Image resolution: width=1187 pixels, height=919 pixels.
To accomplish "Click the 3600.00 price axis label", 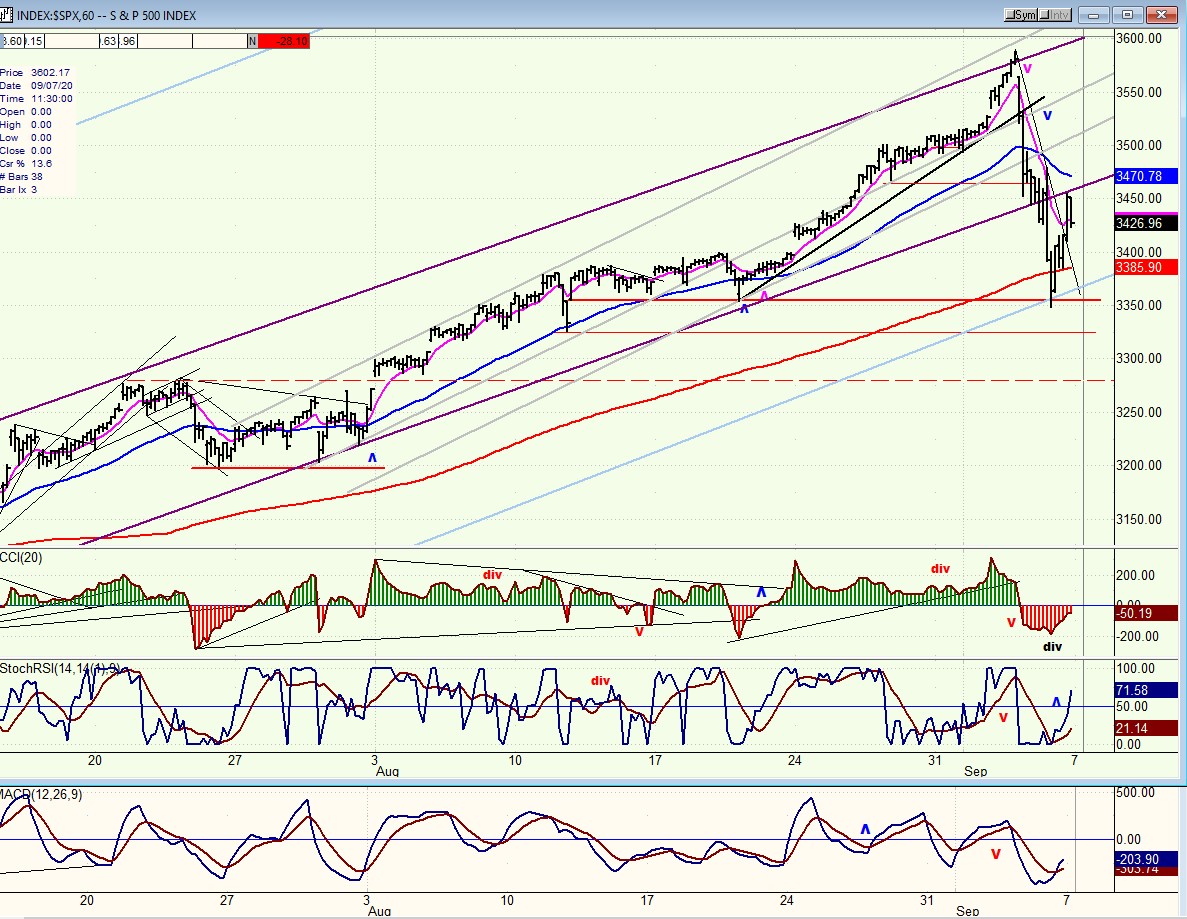I will [x=1139, y=39].
